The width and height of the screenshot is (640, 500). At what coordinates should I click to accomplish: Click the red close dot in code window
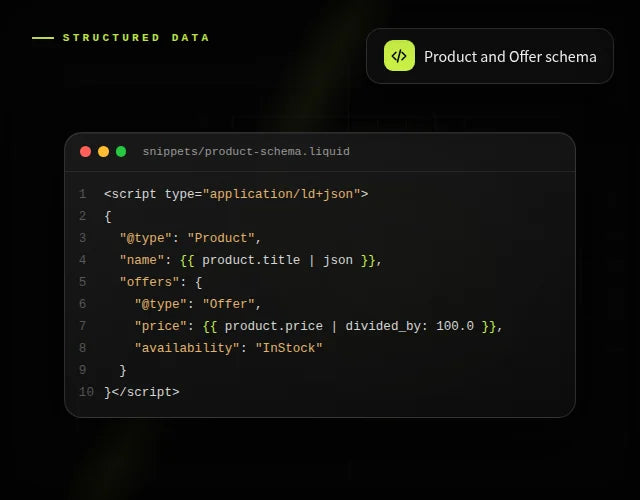click(x=86, y=152)
